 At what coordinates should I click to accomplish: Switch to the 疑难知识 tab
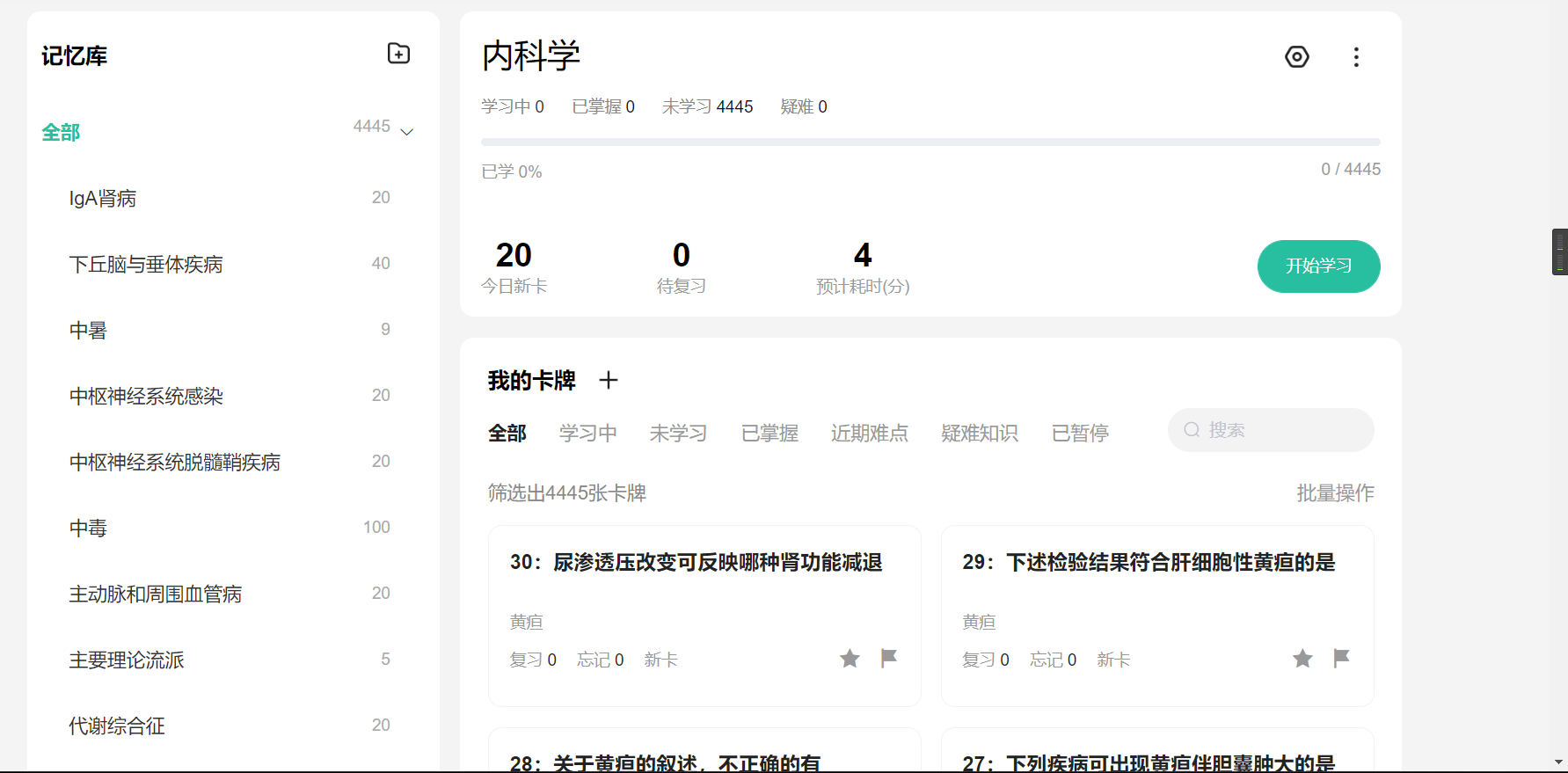pos(980,434)
